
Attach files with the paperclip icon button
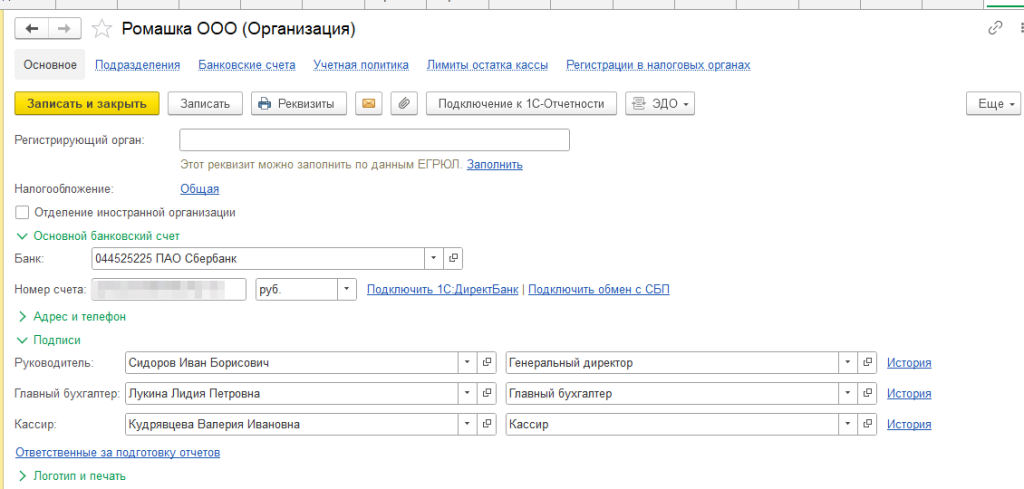pyautogui.click(x=404, y=104)
